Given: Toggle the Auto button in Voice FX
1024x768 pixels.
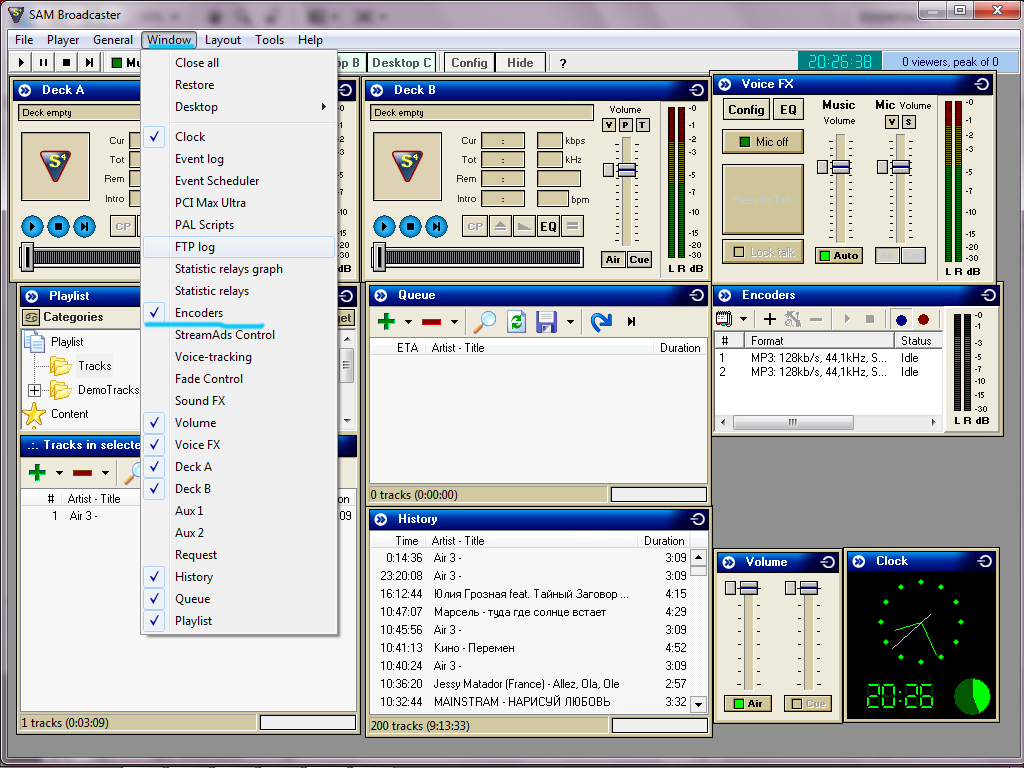Looking at the screenshot, I should pos(838,255).
